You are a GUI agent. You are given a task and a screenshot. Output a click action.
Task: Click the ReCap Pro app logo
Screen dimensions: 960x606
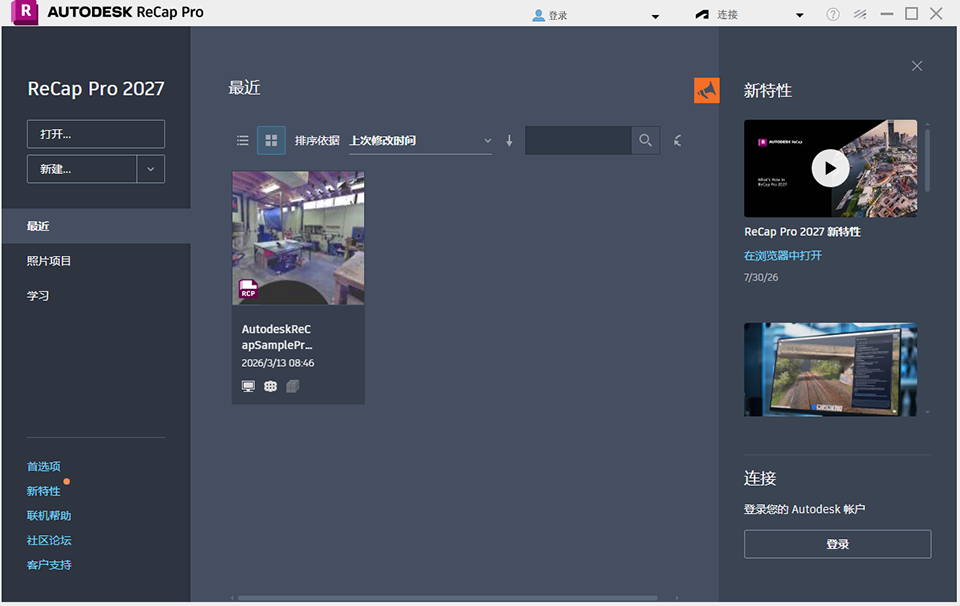[x=24, y=12]
